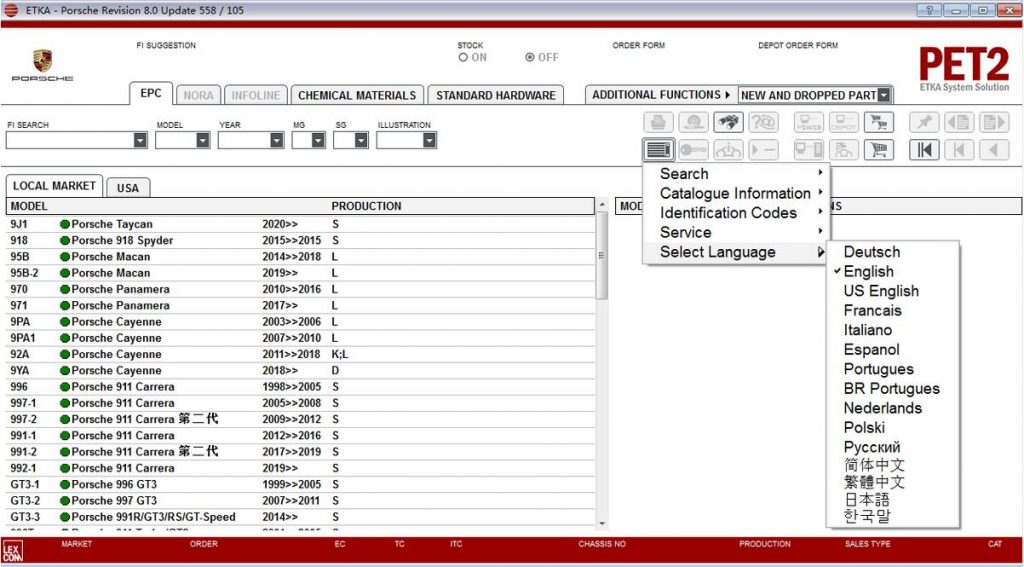Image resolution: width=1024 pixels, height=567 pixels.
Task: Jump to first page with skip-to-start icon
Action: tap(924, 150)
